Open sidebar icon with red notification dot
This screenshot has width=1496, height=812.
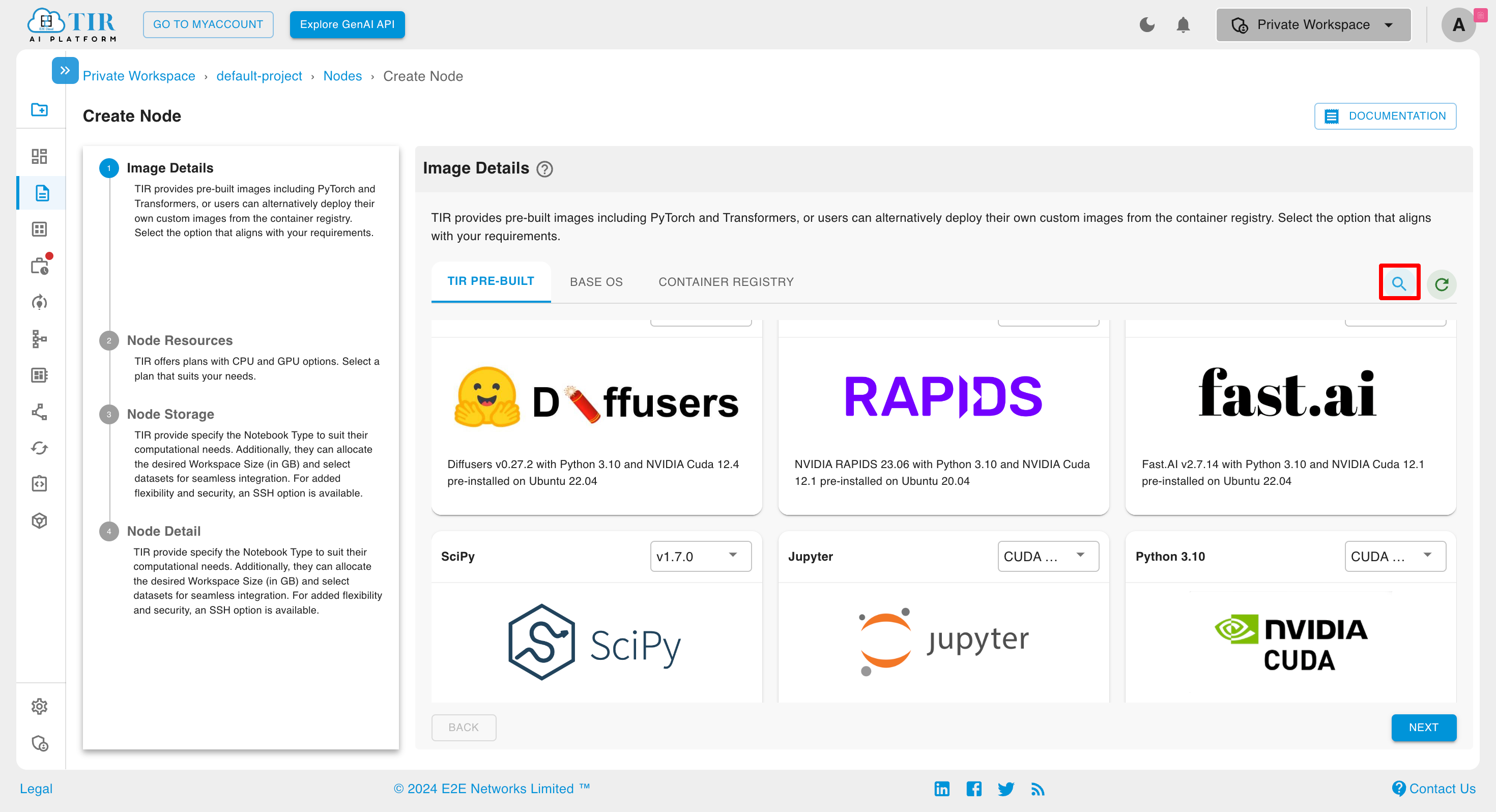41,265
